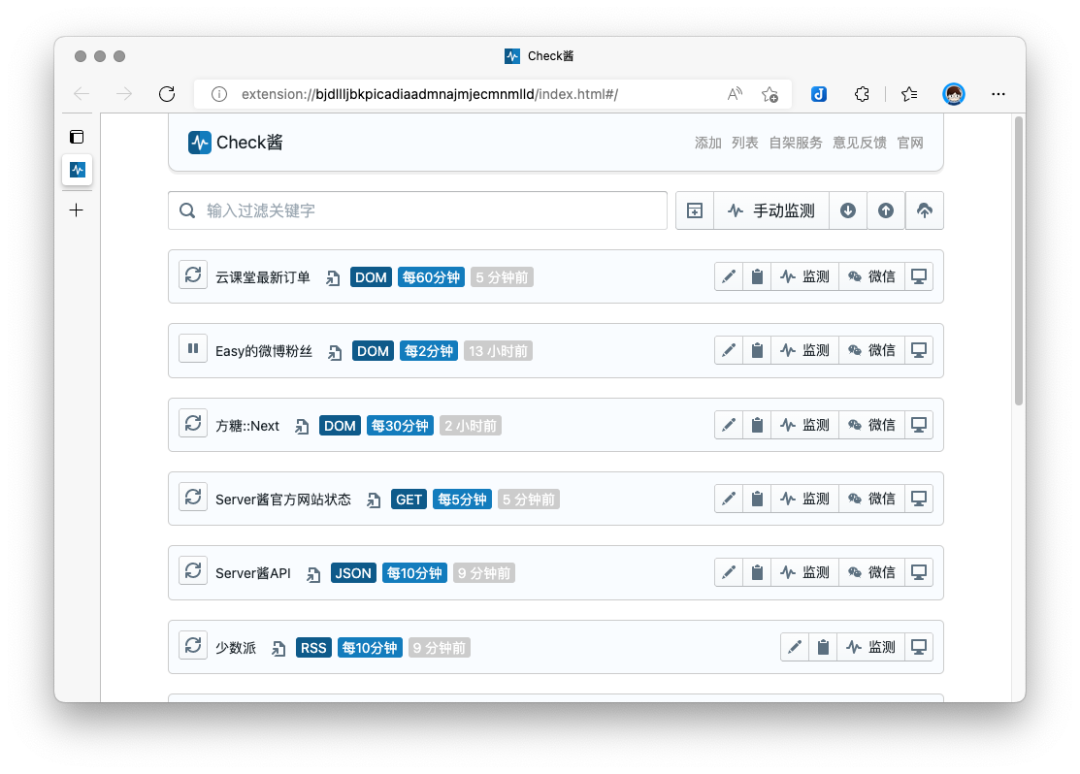This screenshot has width=1080, height=774.
Task: Click clipboard icon in 云课堂最新订单 row
Action: [x=757, y=277]
